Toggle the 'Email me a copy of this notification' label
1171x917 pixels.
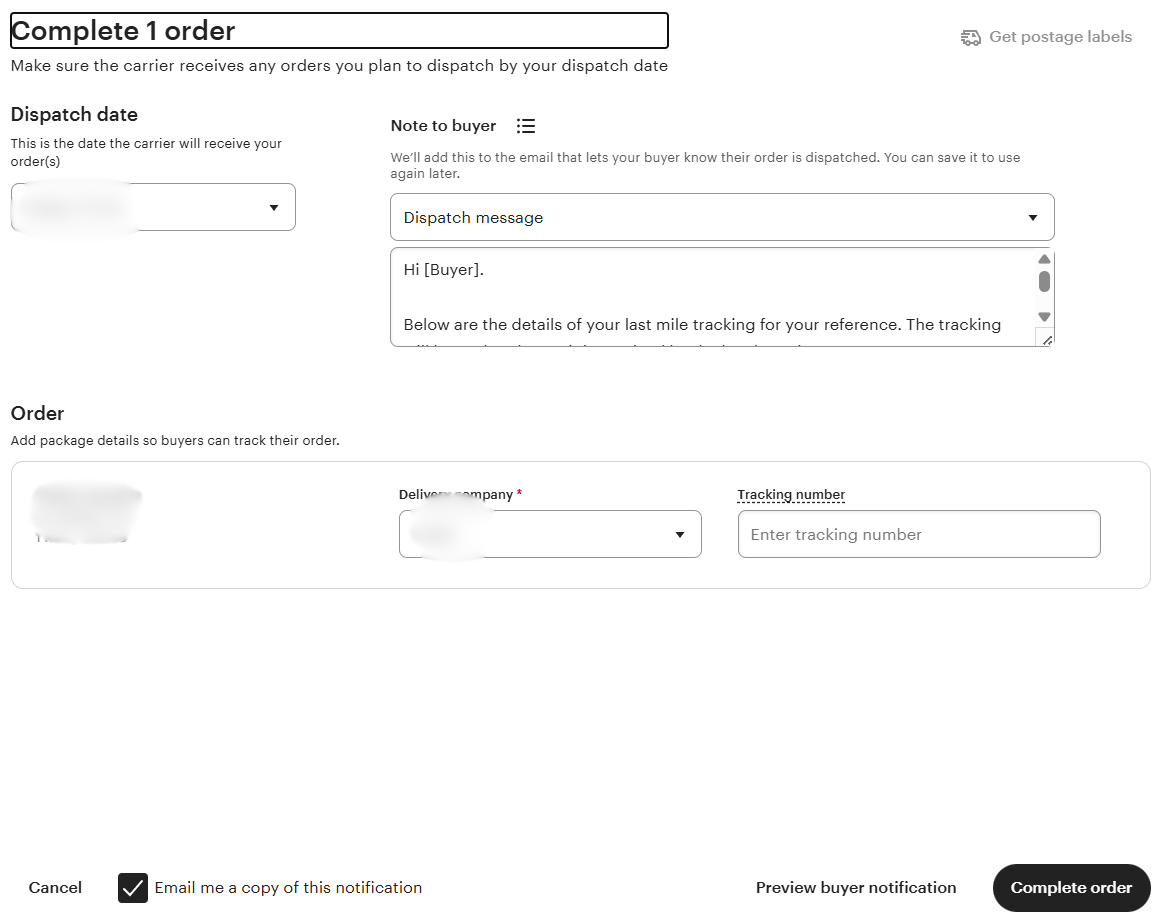click(288, 888)
